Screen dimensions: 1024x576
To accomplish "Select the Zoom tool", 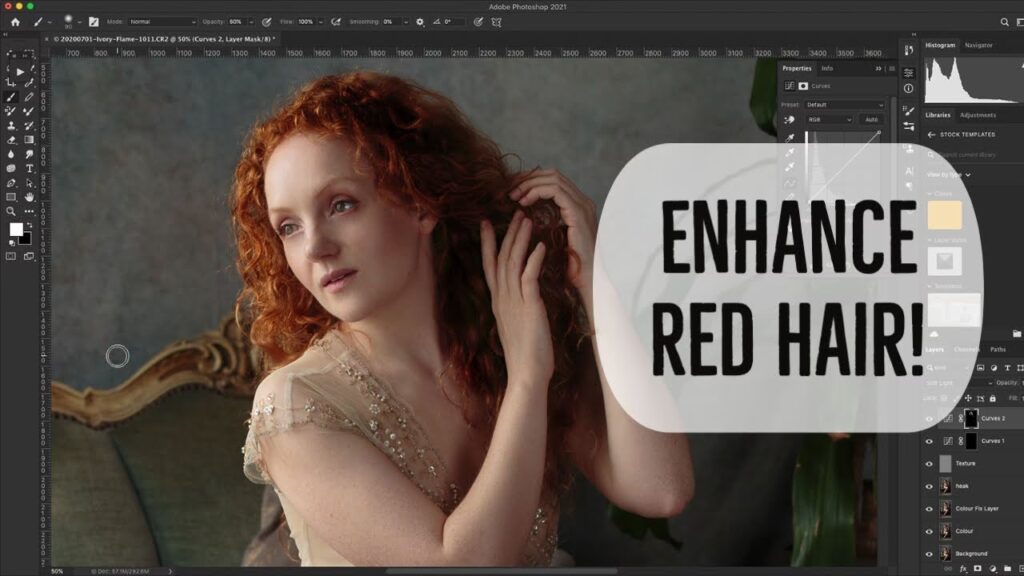I will 11,211.
